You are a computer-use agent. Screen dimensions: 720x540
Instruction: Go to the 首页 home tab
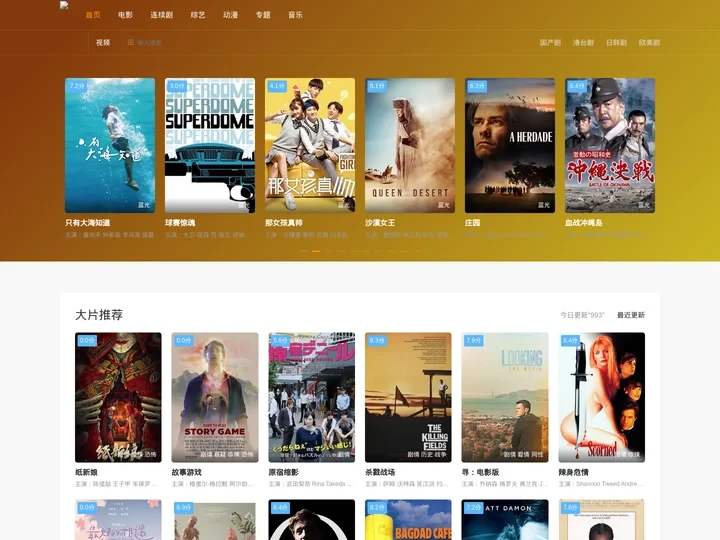93,15
